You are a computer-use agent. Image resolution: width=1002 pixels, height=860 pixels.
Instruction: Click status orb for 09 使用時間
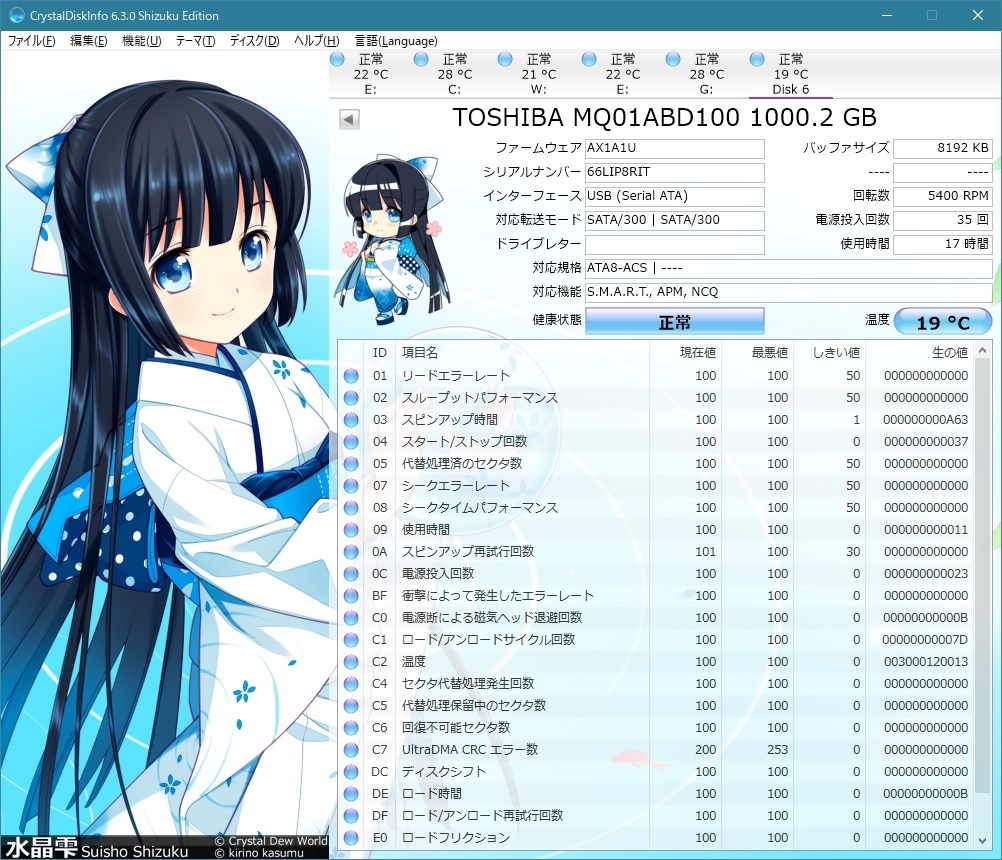[x=351, y=530]
